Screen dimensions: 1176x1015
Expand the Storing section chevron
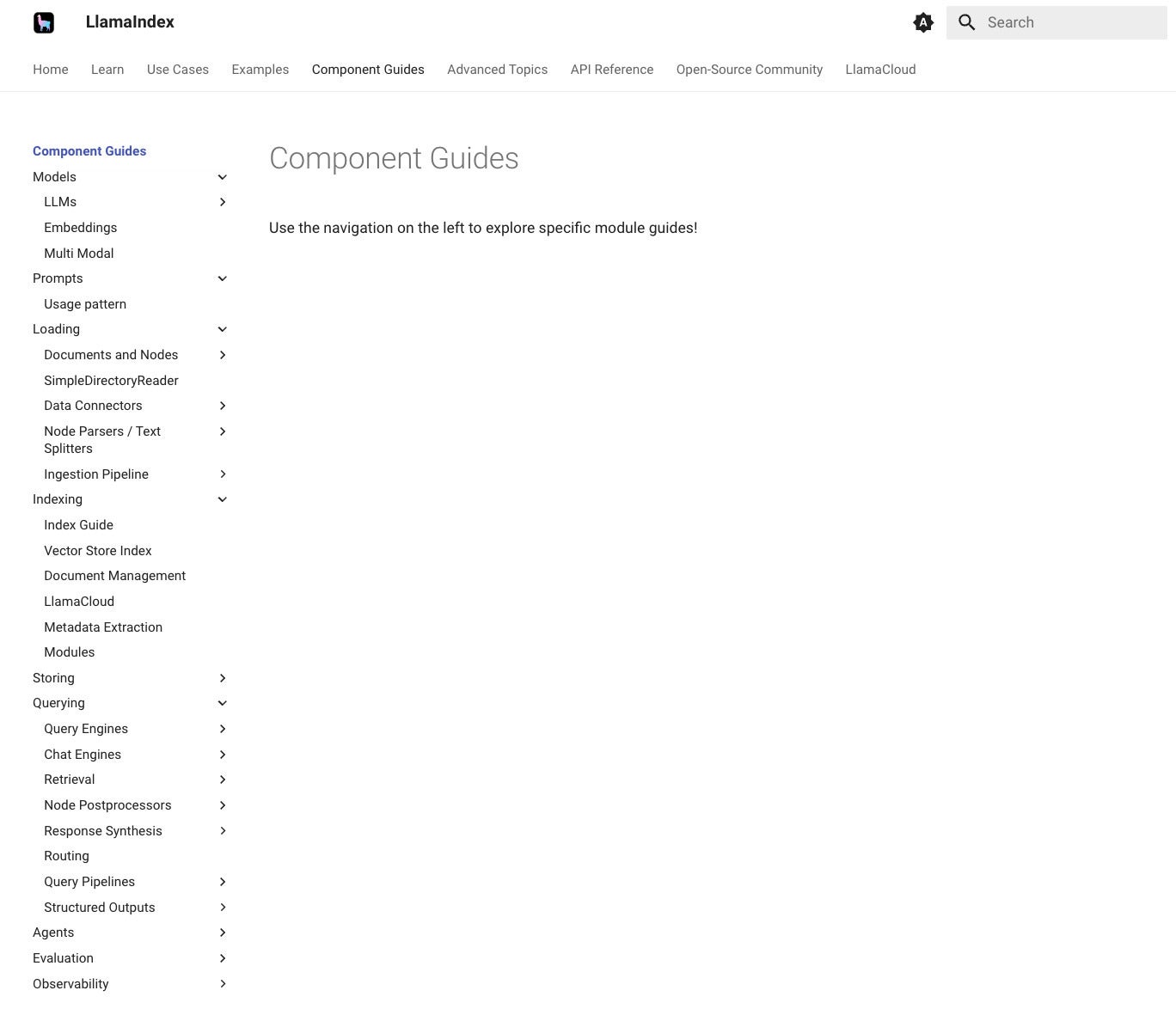pyautogui.click(x=223, y=678)
